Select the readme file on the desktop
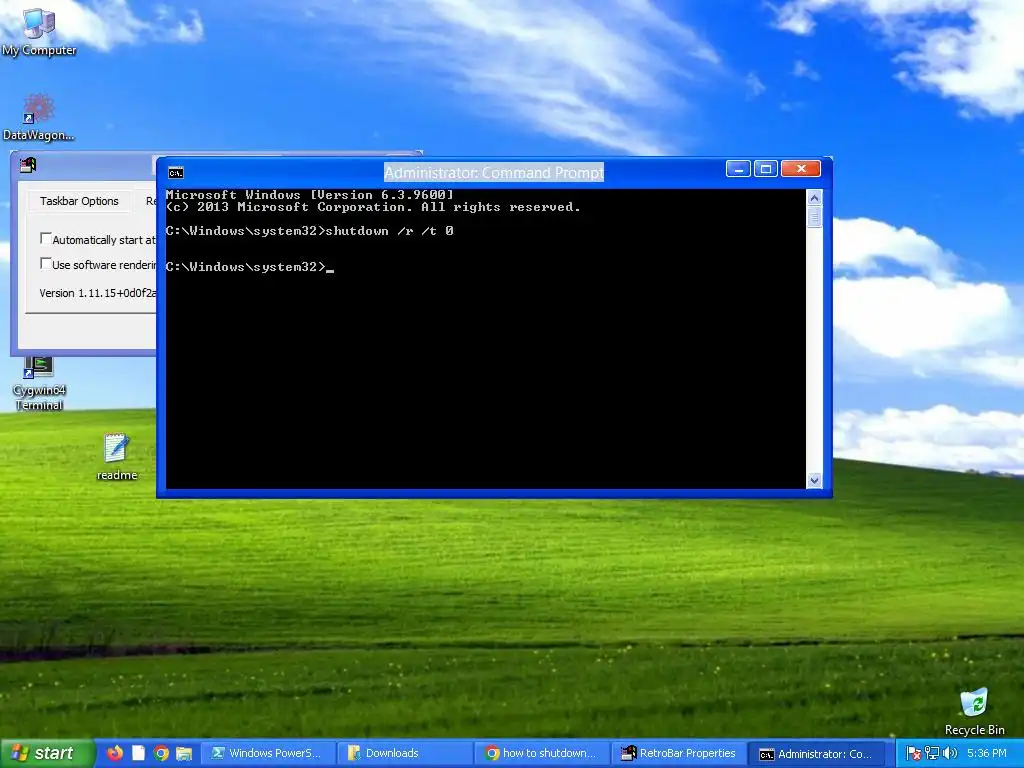Screen dimensions: 1024x768 (x=117, y=456)
